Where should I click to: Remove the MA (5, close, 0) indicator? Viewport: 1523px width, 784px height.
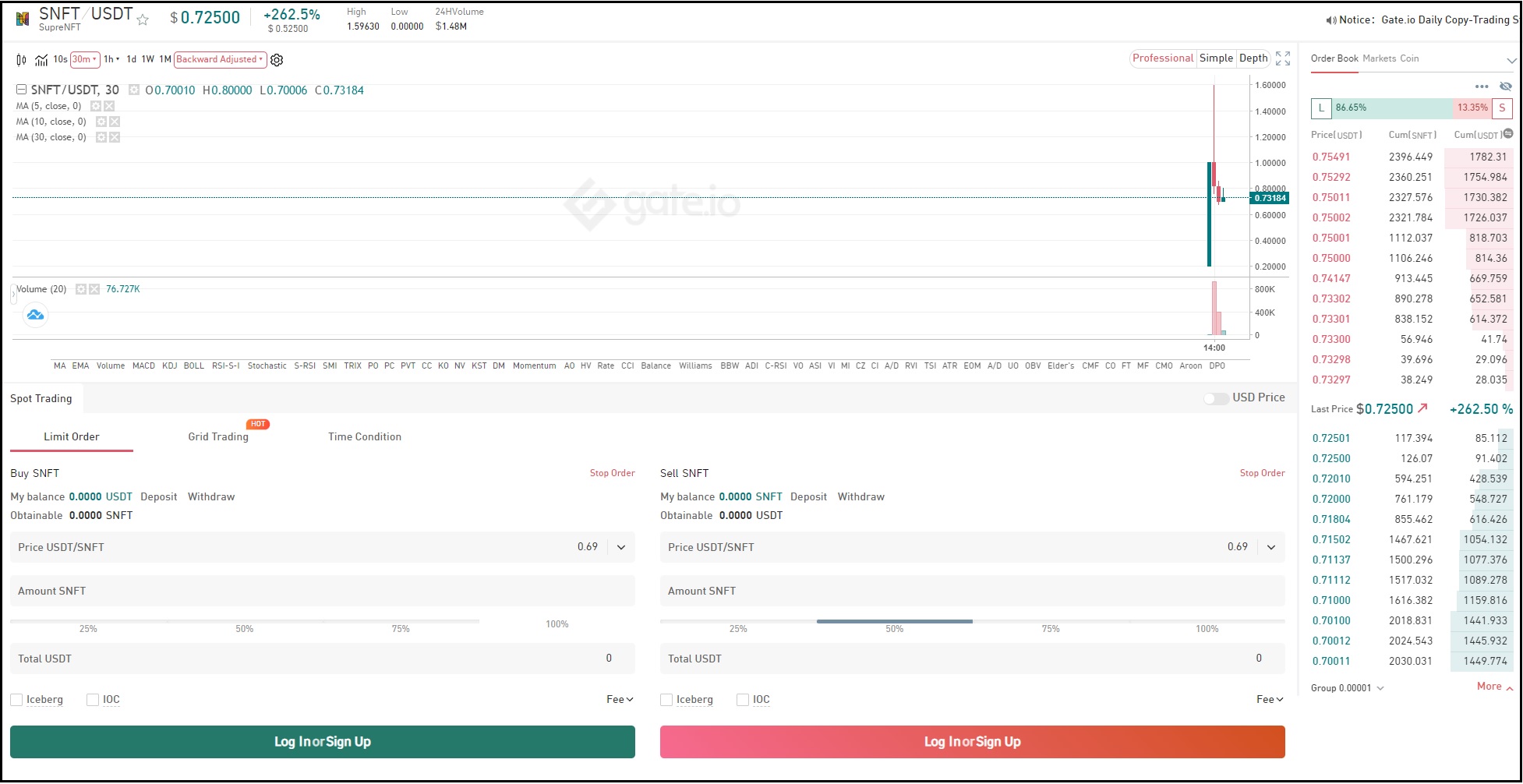pyautogui.click(x=109, y=106)
